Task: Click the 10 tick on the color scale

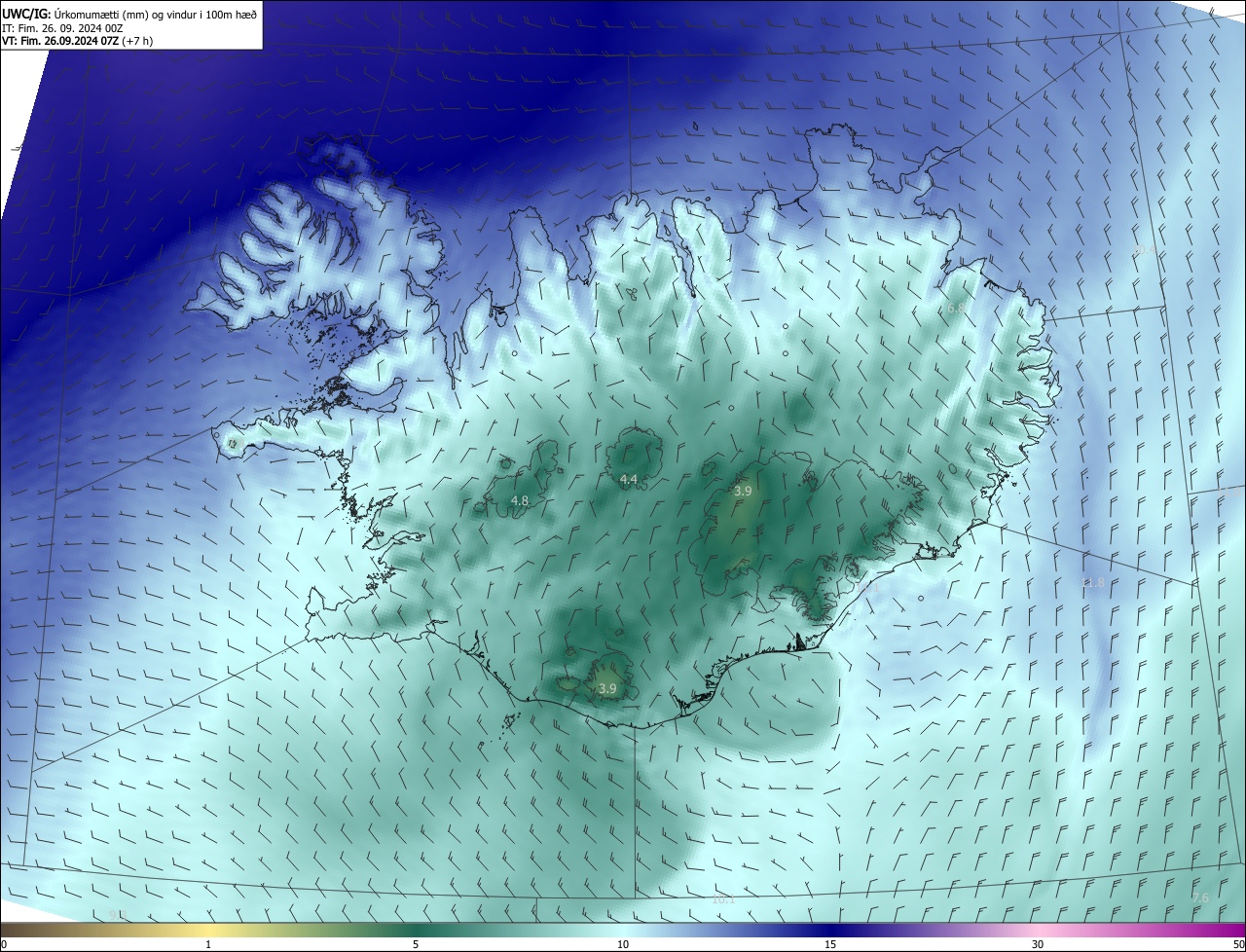Action: point(623,944)
